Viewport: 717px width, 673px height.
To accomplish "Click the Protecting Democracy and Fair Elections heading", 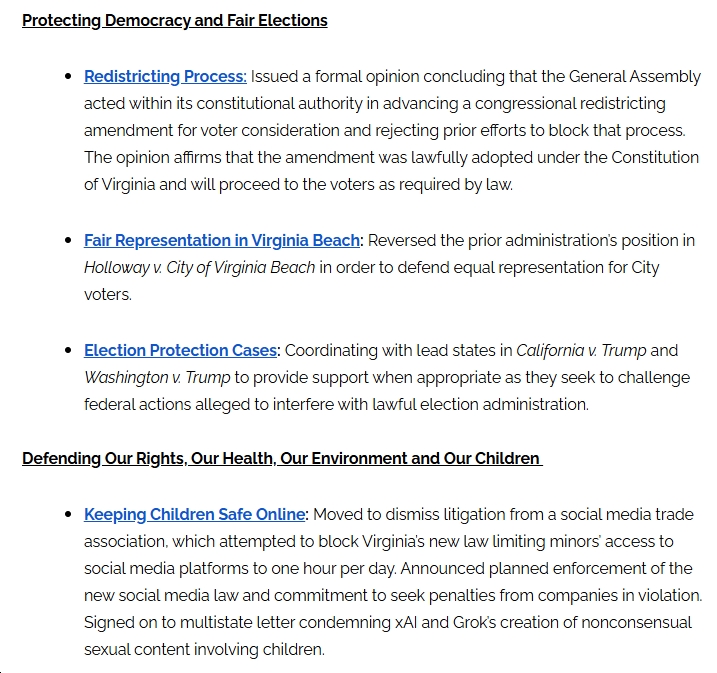I will tap(175, 20).
